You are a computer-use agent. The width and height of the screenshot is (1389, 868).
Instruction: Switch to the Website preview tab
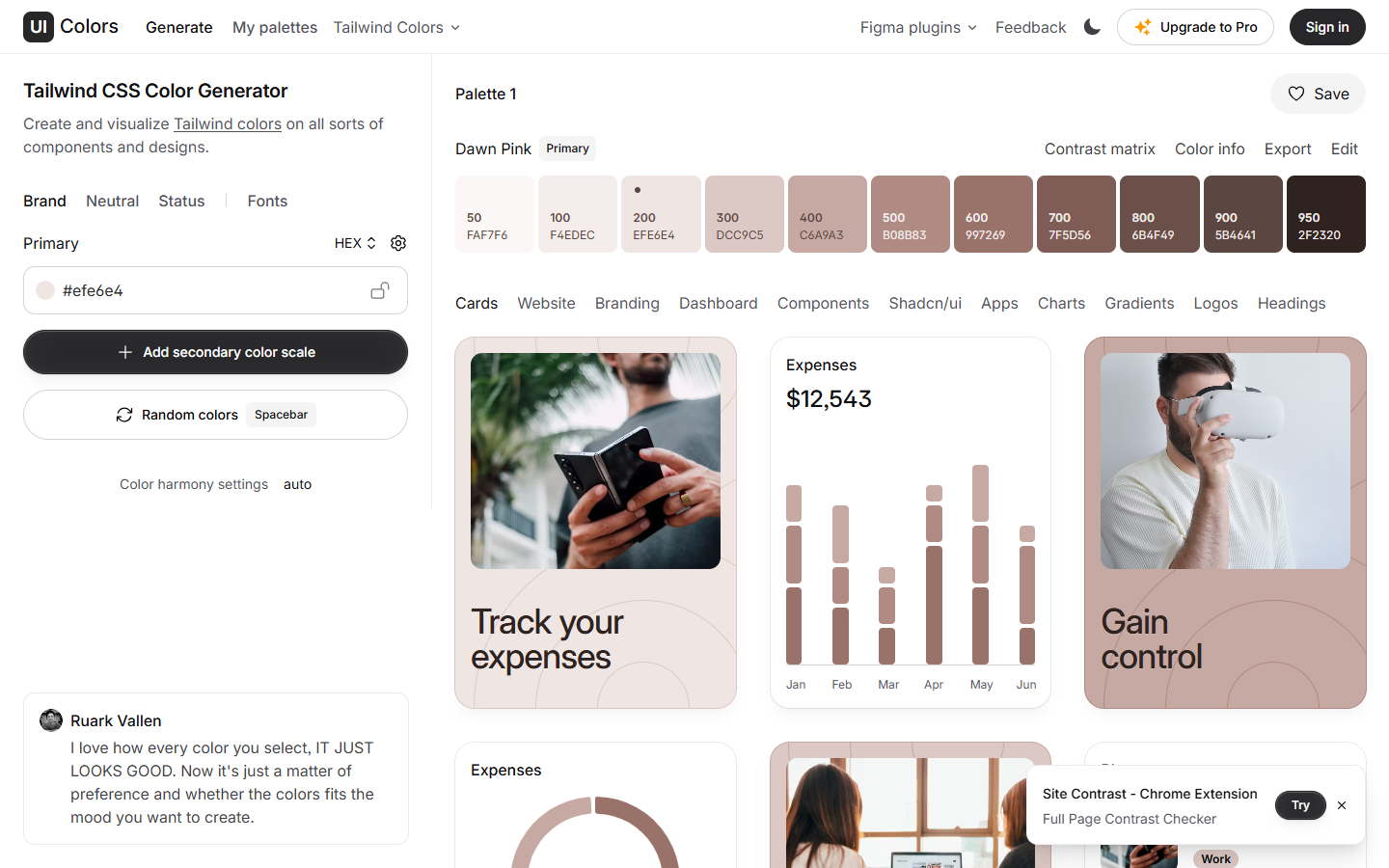point(546,303)
